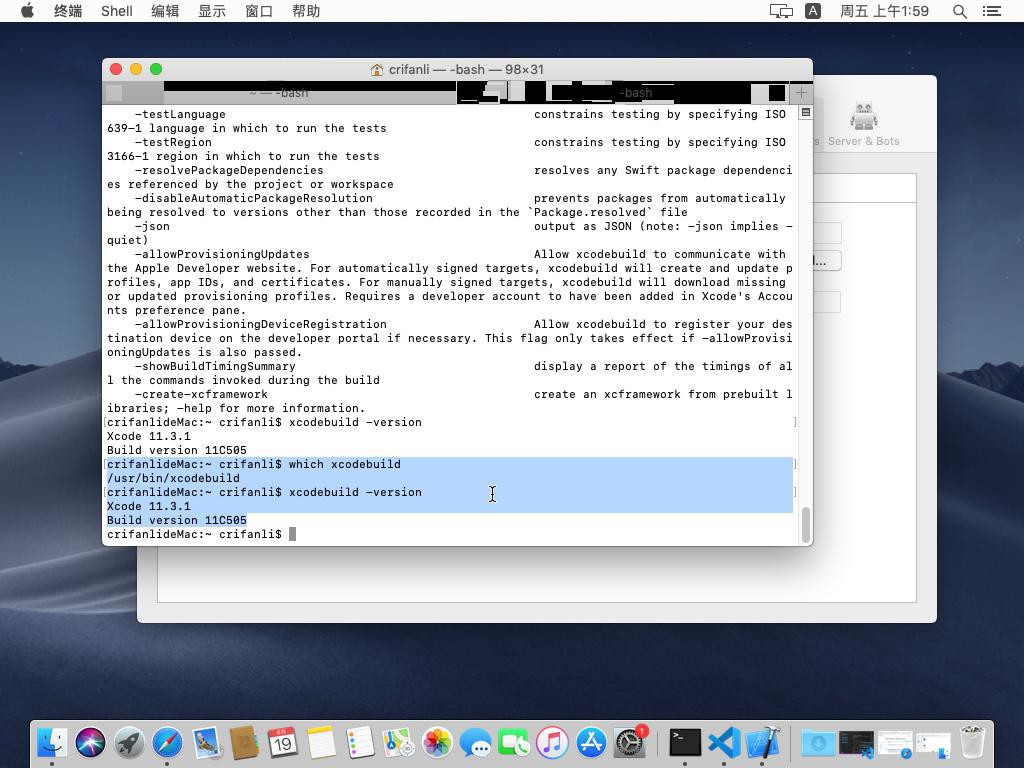Click the menu bar clock 周五 上午1:59
1024x768 pixels.
884,11
